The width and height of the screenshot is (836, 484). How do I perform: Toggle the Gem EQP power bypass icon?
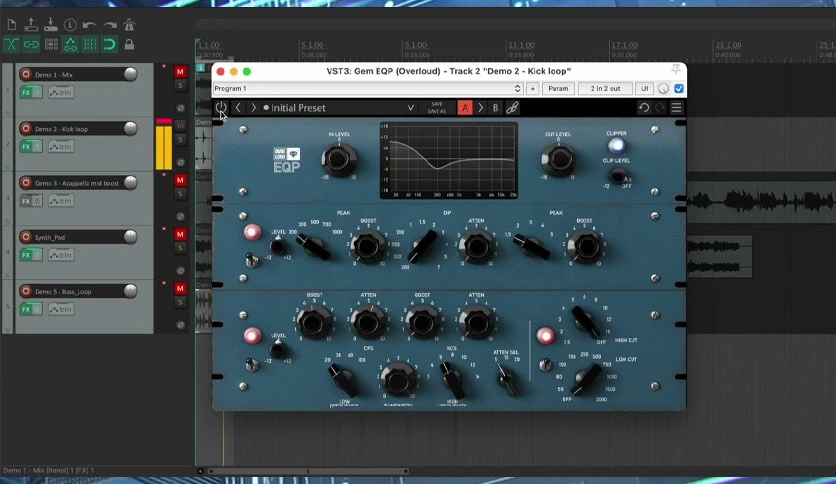coord(221,107)
